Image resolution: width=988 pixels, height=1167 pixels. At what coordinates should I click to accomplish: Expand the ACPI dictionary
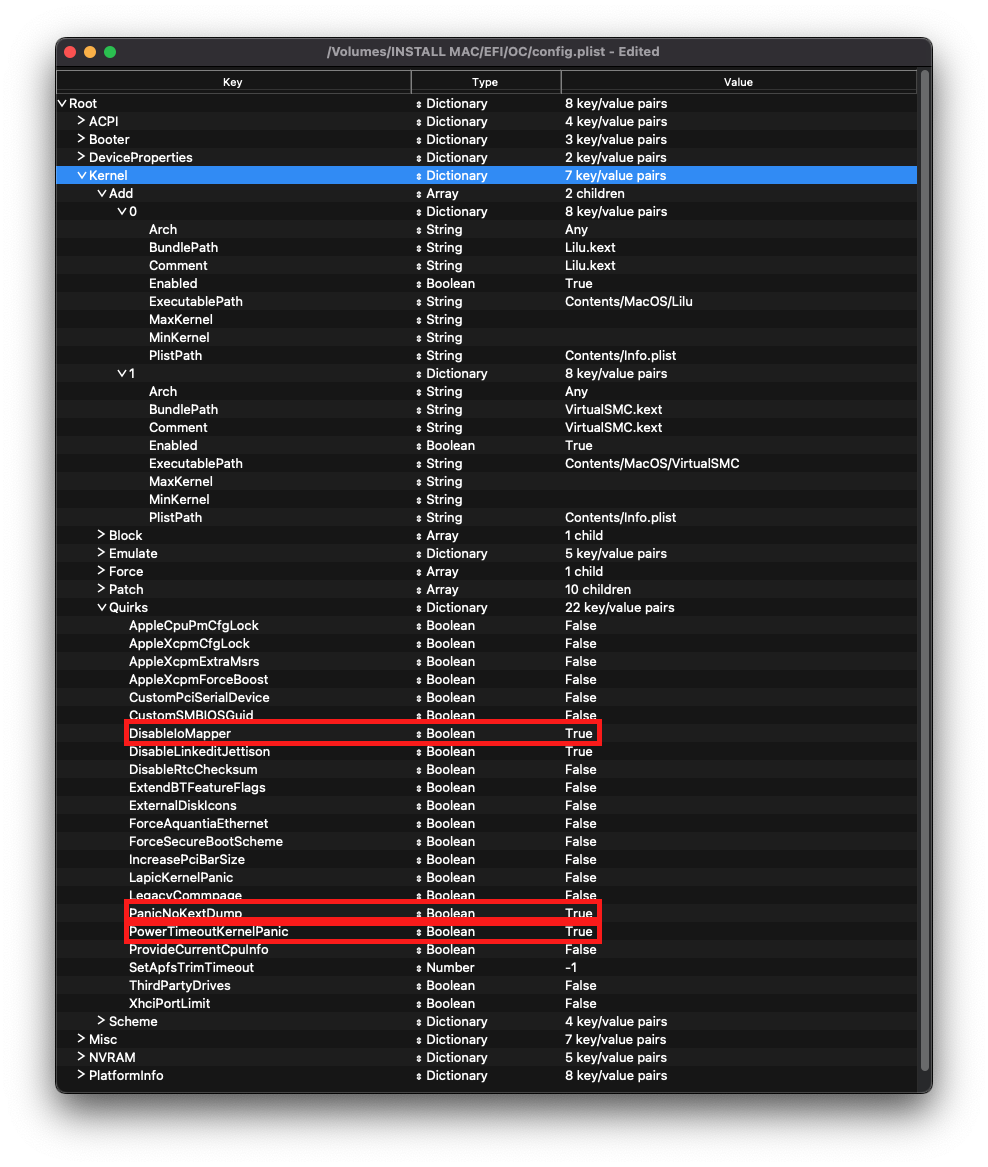[x=81, y=121]
